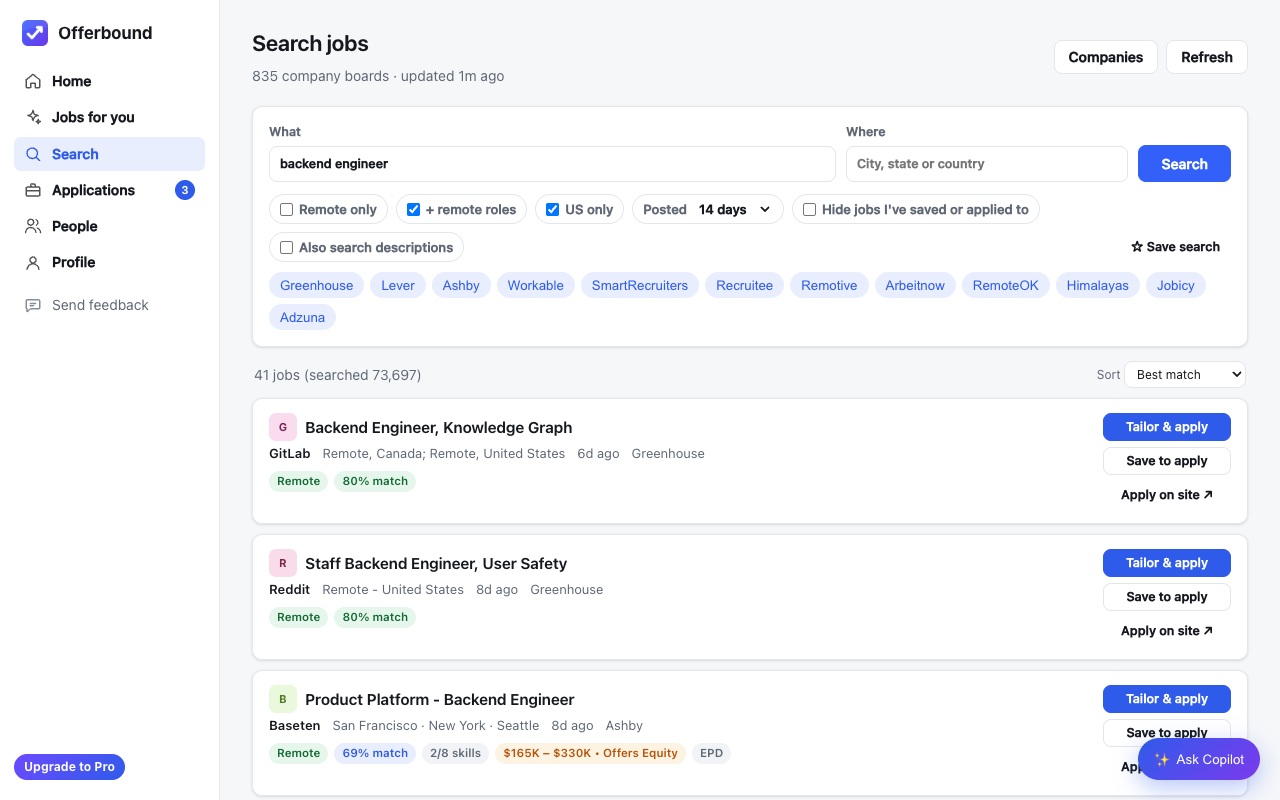This screenshot has height=800, width=1280.
Task: Click the $165K – $330K salary tag
Action: click(x=590, y=753)
